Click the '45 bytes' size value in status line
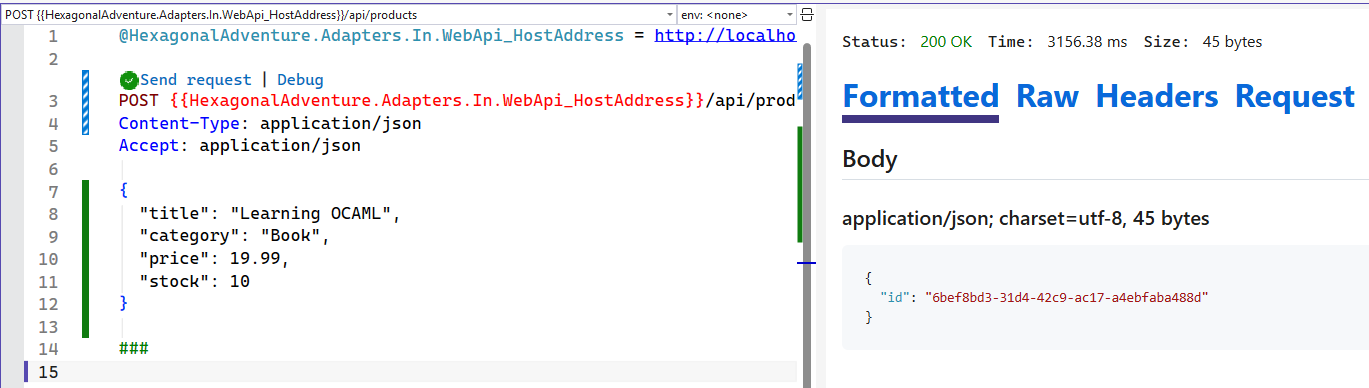 (x=1232, y=42)
